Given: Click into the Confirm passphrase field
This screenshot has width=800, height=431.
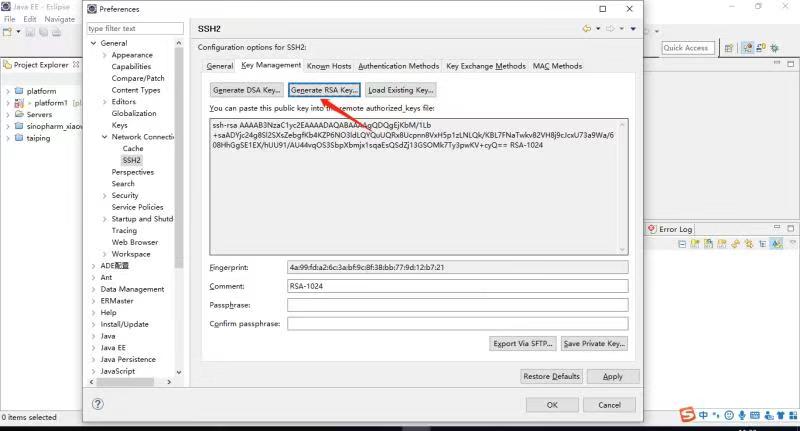Looking at the screenshot, I should pos(458,323).
